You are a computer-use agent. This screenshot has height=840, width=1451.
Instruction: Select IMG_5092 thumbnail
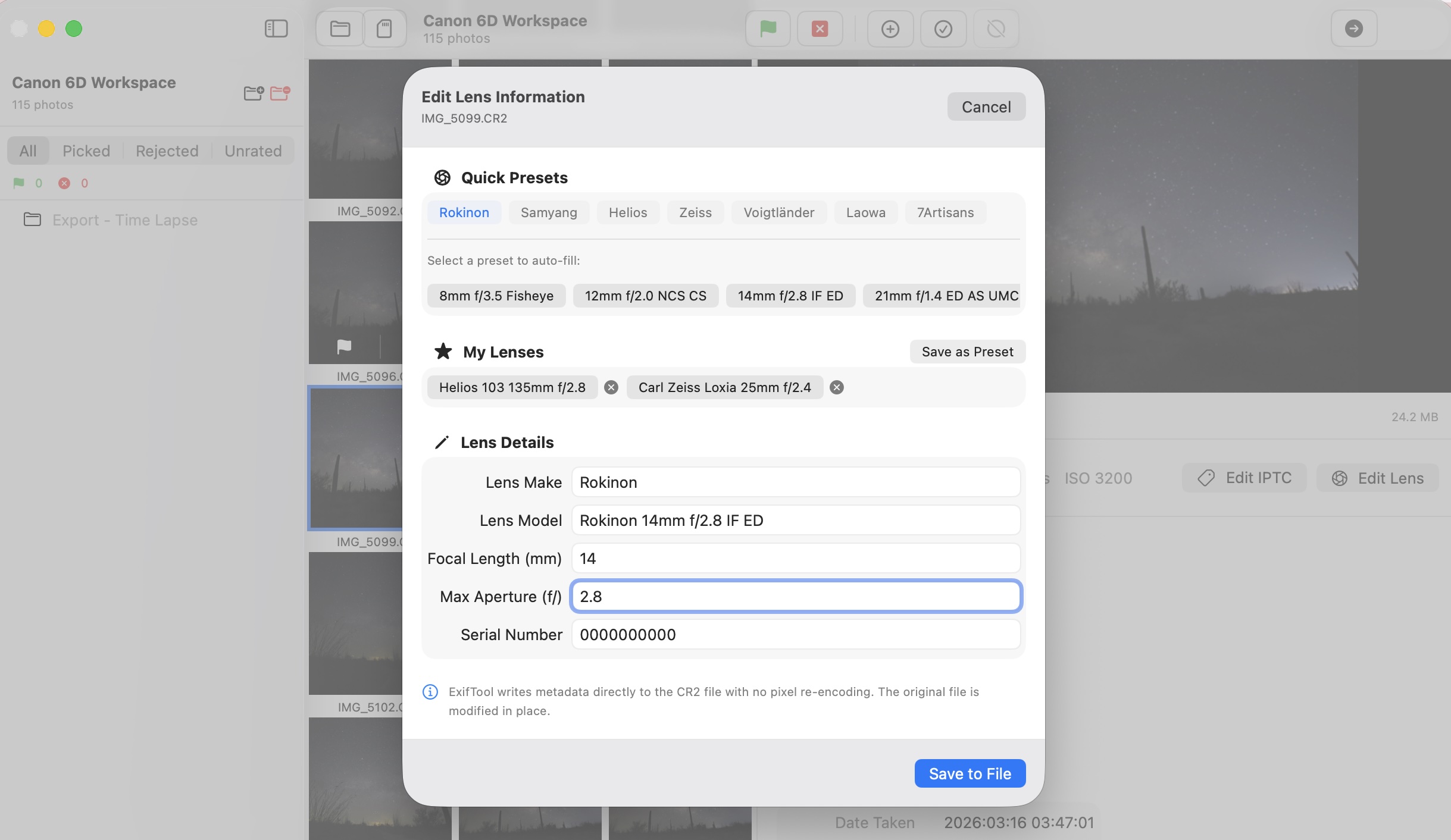[356, 128]
